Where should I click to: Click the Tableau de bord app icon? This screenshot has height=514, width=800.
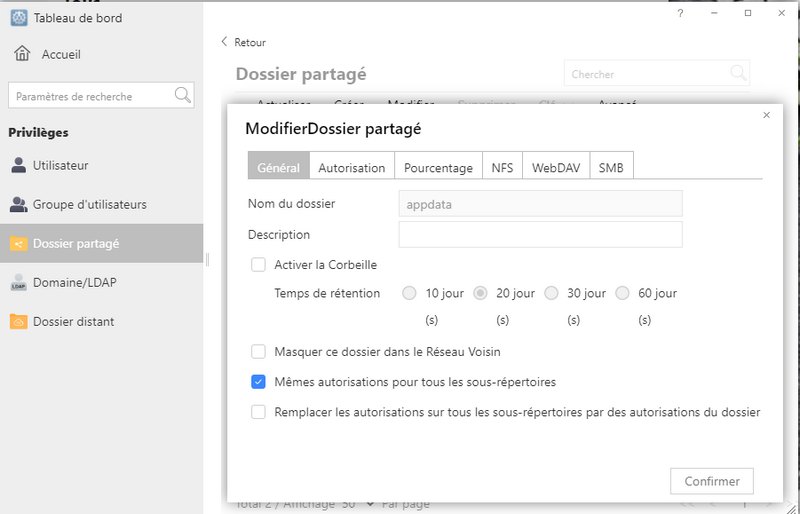coord(18,18)
